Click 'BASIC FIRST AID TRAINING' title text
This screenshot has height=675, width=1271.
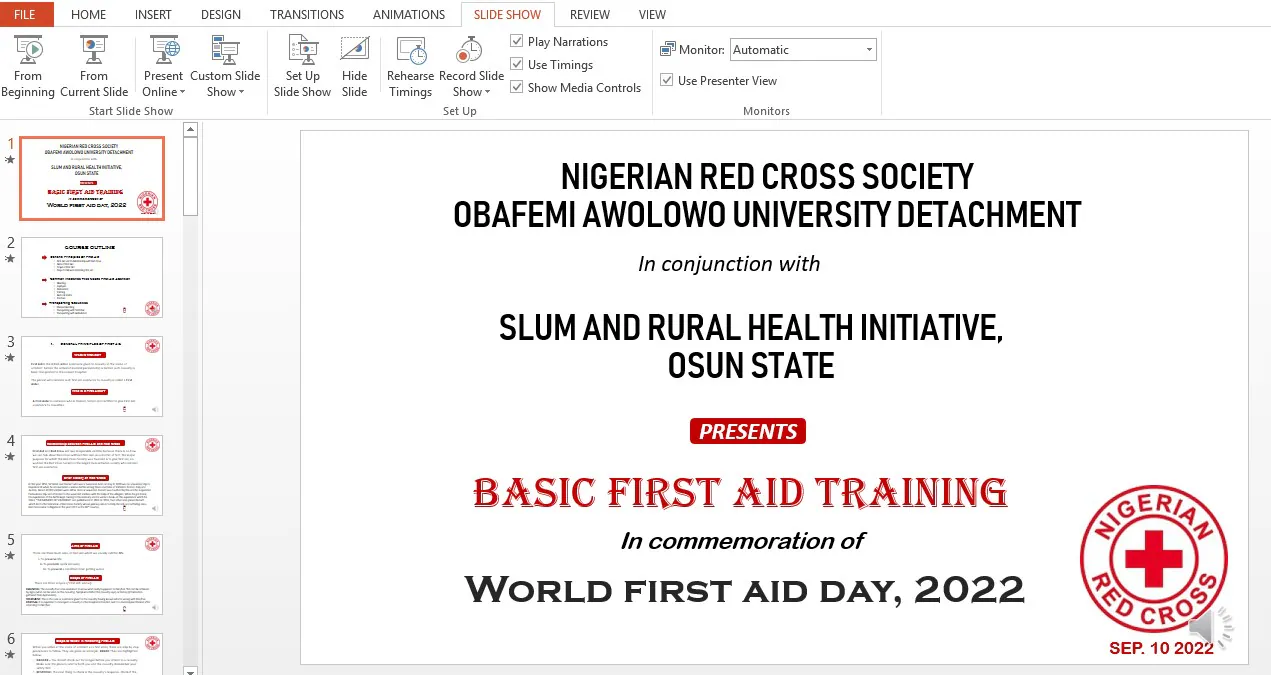(x=740, y=492)
